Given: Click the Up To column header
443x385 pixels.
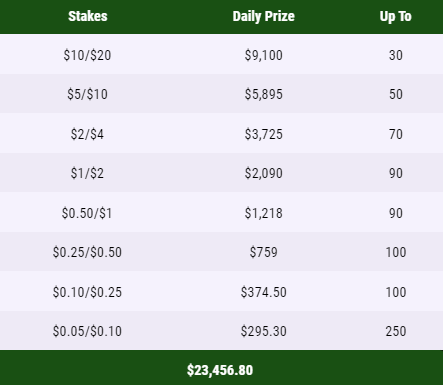Looking at the screenshot, I should (x=395, y=16).
